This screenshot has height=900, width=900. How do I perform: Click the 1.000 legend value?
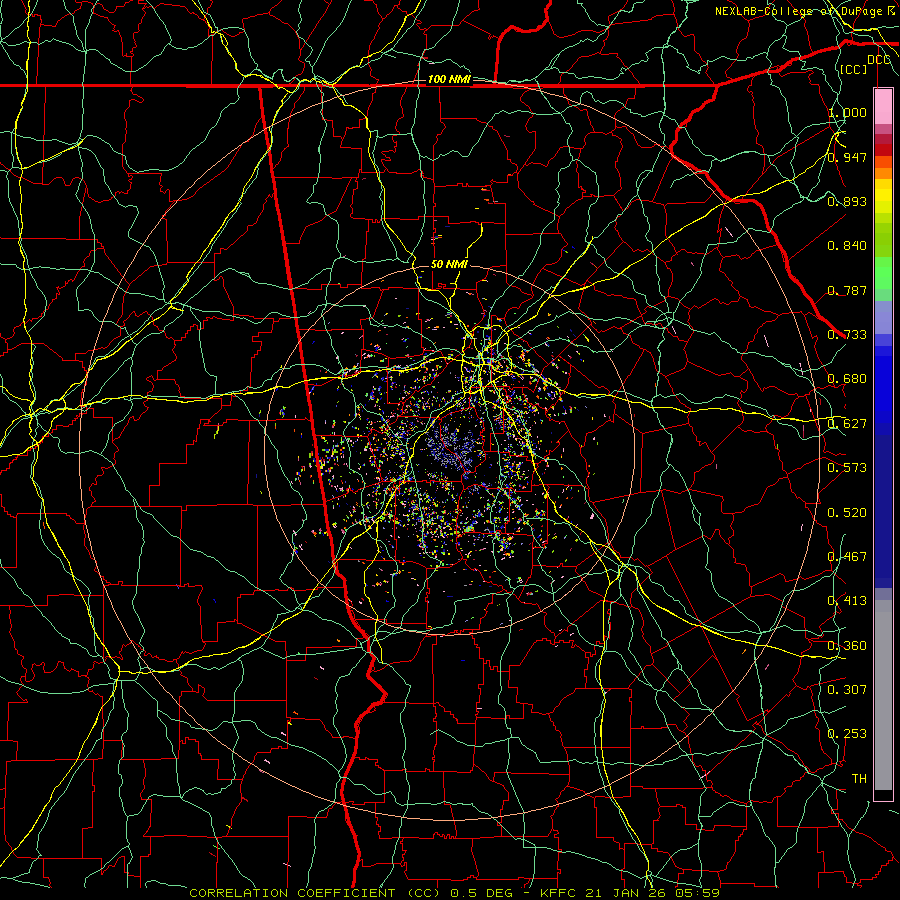point(847,112)
